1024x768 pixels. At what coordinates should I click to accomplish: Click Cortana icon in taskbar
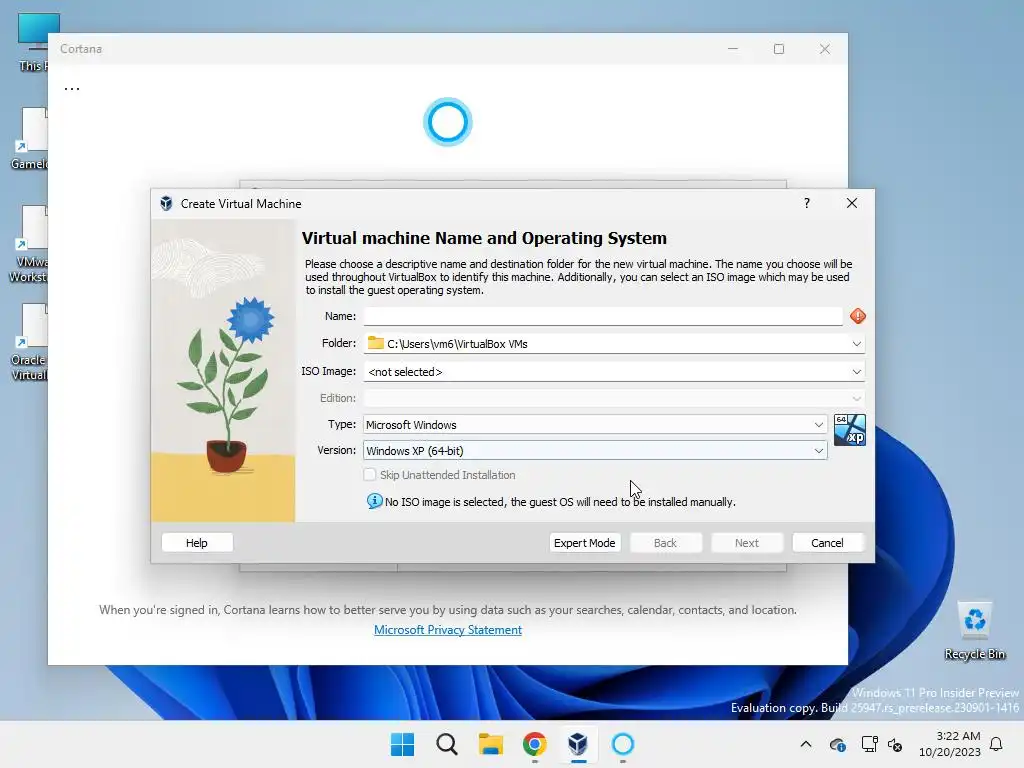622,744
